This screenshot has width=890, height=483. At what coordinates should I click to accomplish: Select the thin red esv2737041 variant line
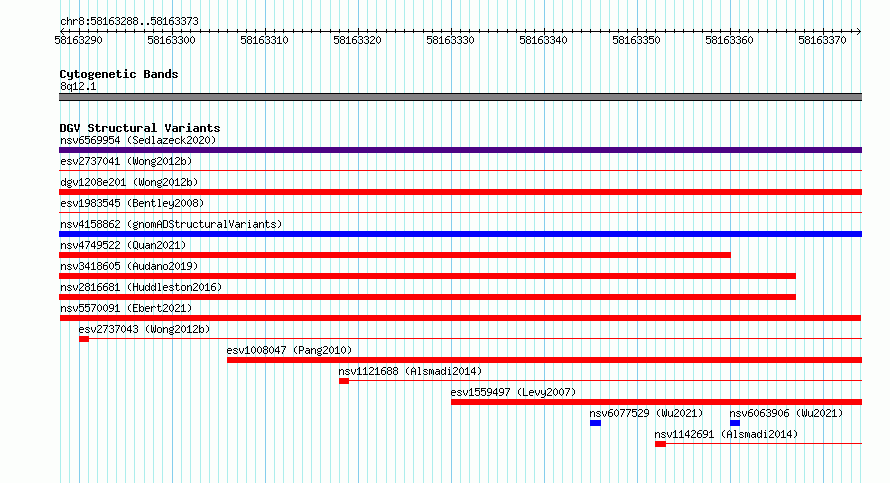460,170
